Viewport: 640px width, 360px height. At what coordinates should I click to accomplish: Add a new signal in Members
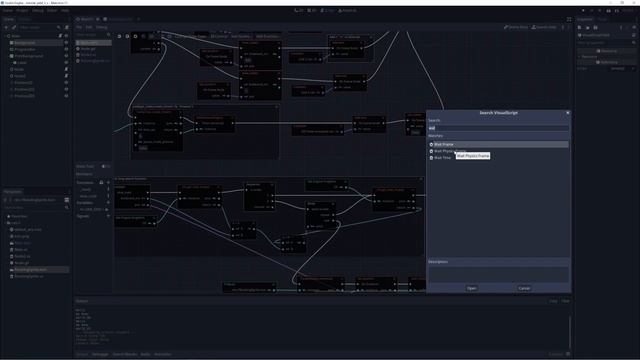point(108,216)
